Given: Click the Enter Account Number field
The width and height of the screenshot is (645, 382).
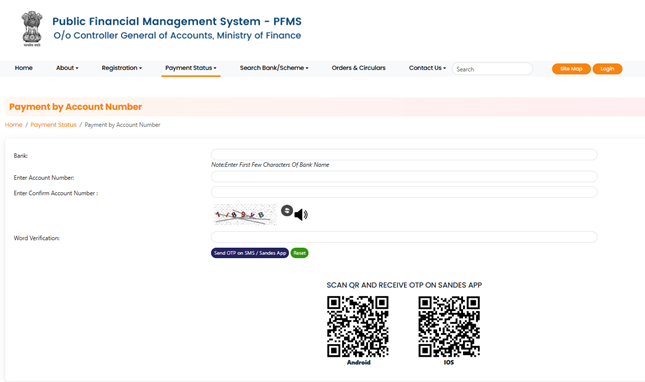Looking at the screenshot, I should (x=404, y=177).
